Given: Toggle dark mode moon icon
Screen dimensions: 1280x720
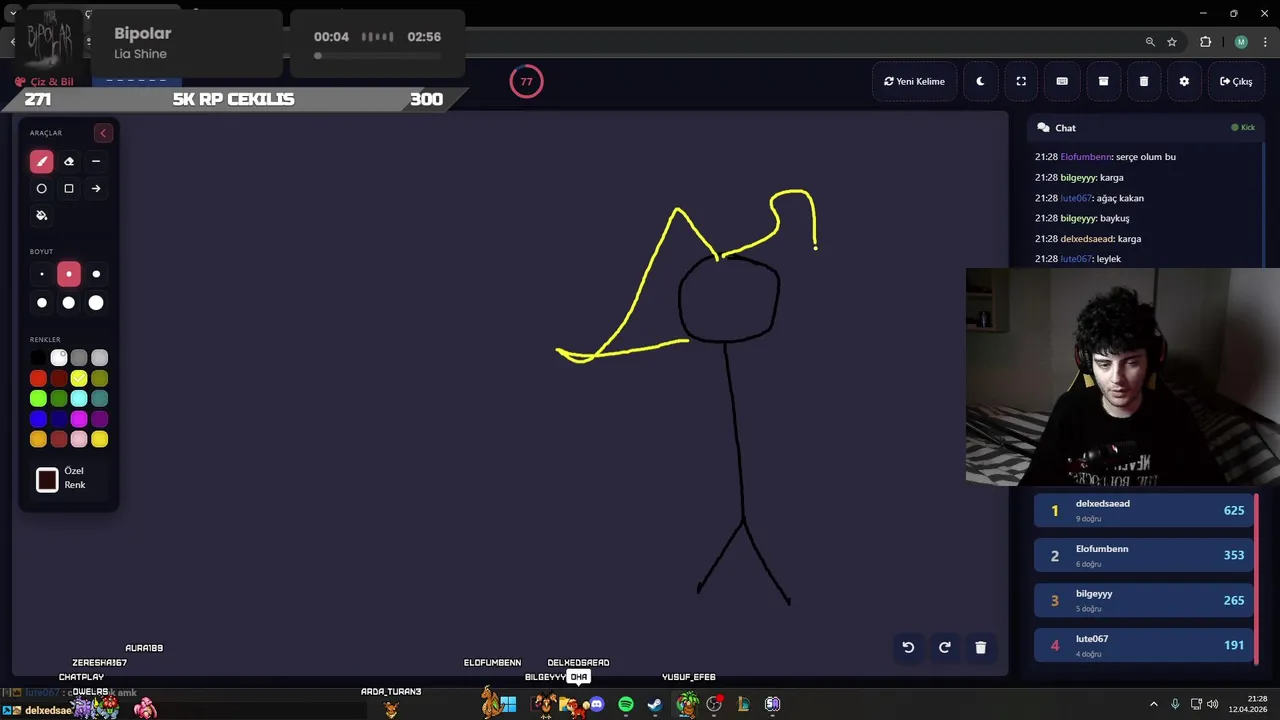Looking at the screenshot, I should tap(980, 81).
